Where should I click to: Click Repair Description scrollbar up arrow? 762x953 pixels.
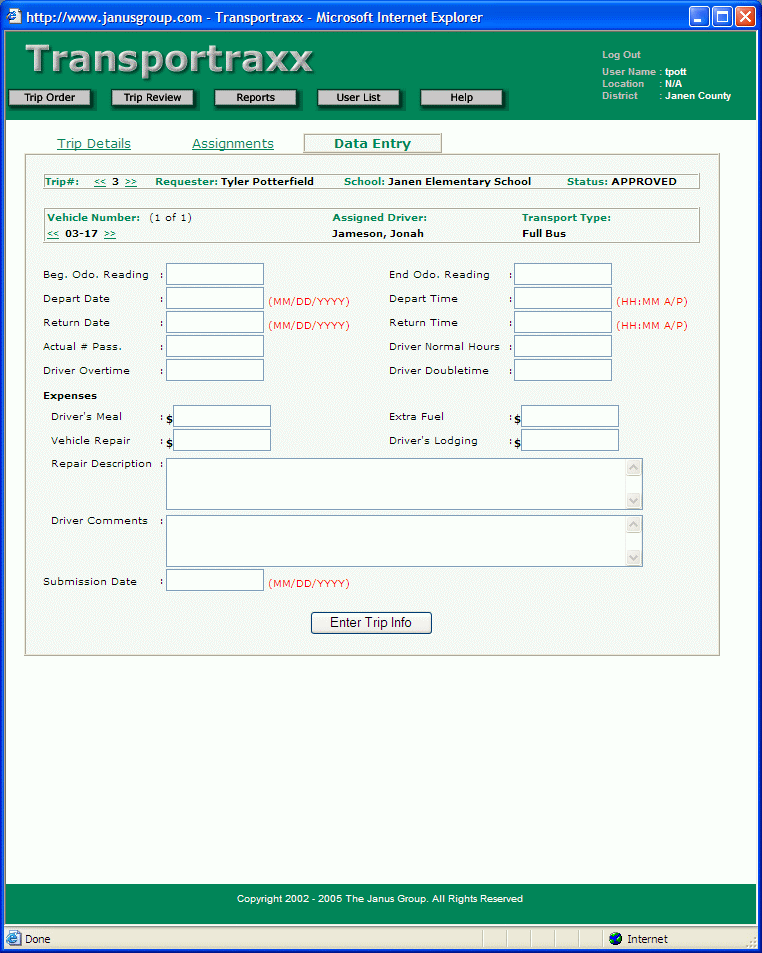click(x=633, y=467)
